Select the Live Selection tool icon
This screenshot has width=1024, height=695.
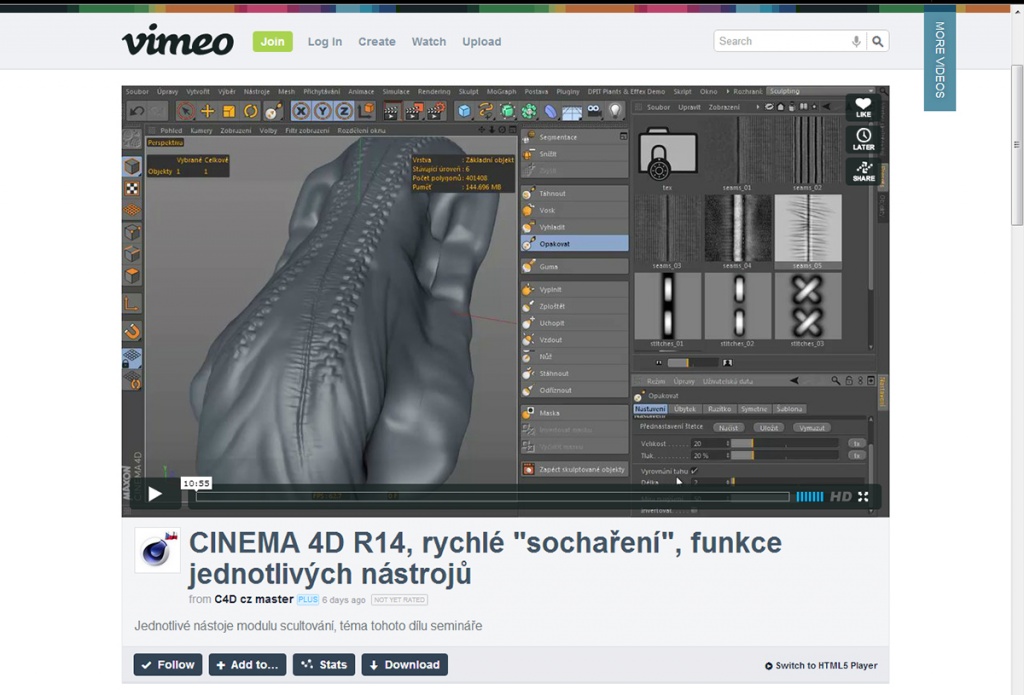pos(185,111)
